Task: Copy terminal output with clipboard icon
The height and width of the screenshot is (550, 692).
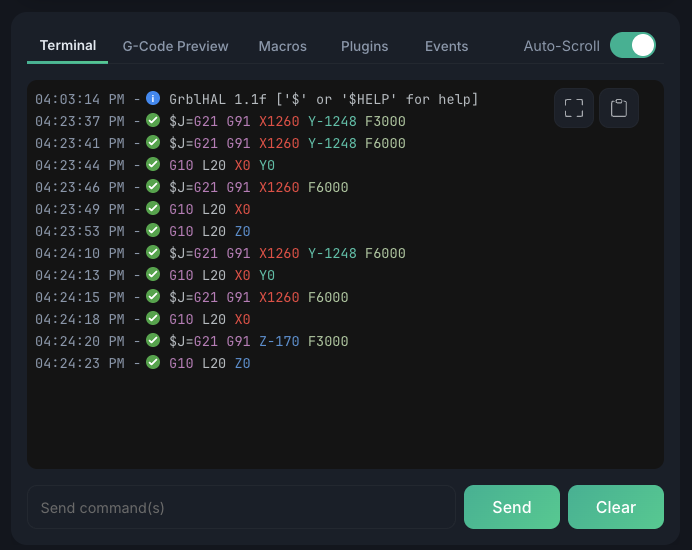Action: pos(619,108)
